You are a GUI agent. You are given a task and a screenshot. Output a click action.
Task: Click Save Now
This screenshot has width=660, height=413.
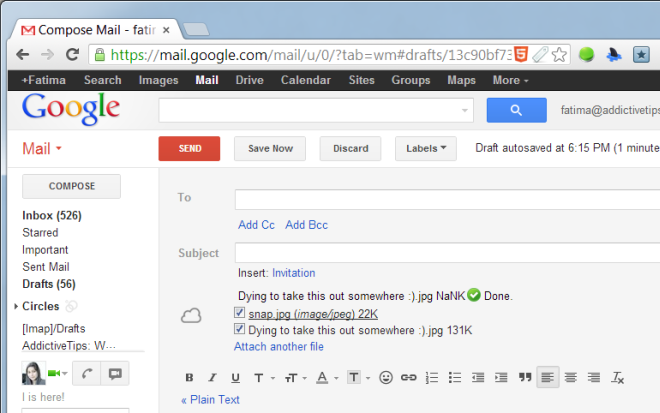click(x=270, y=148)
